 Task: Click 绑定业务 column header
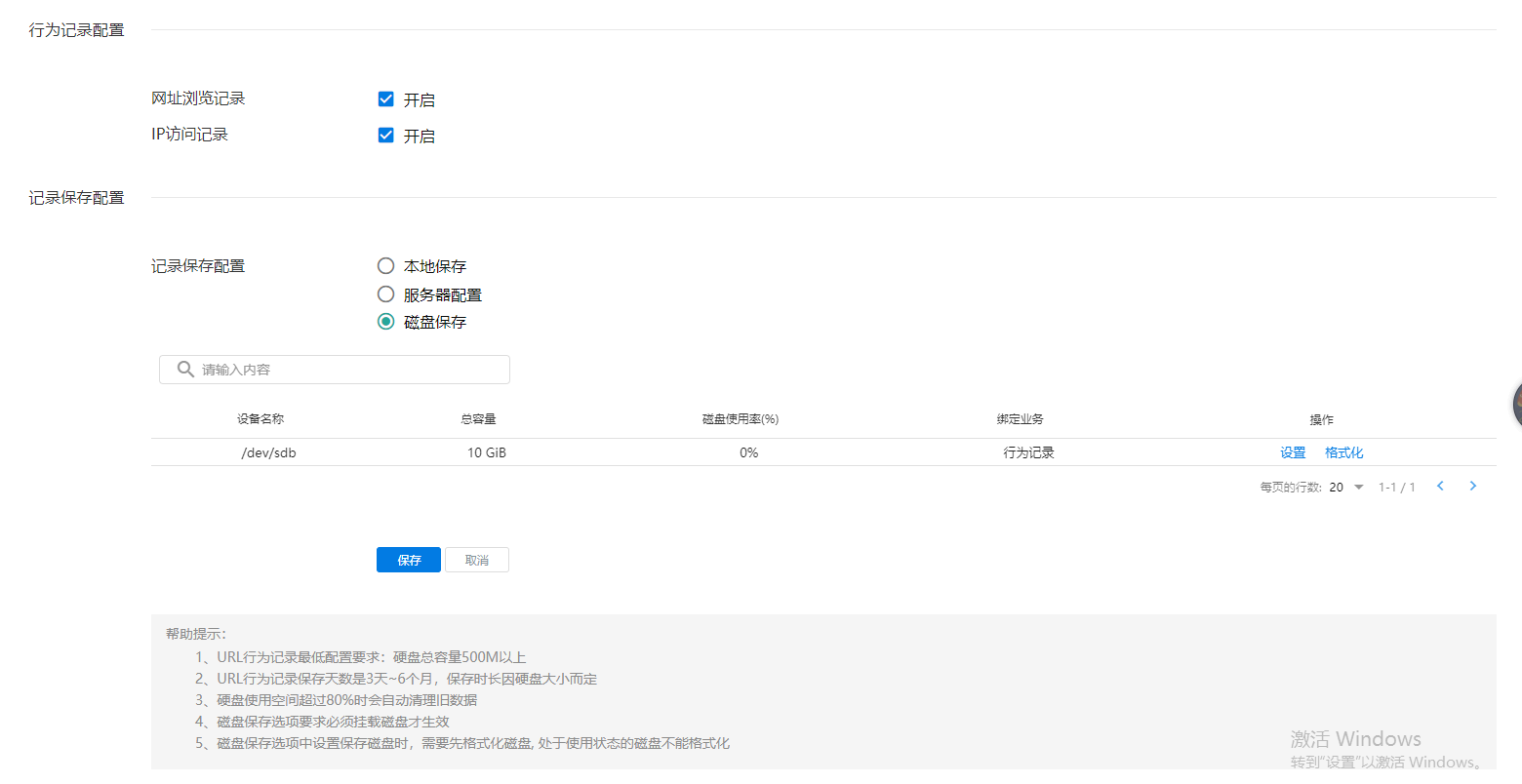pos(1021,419)
